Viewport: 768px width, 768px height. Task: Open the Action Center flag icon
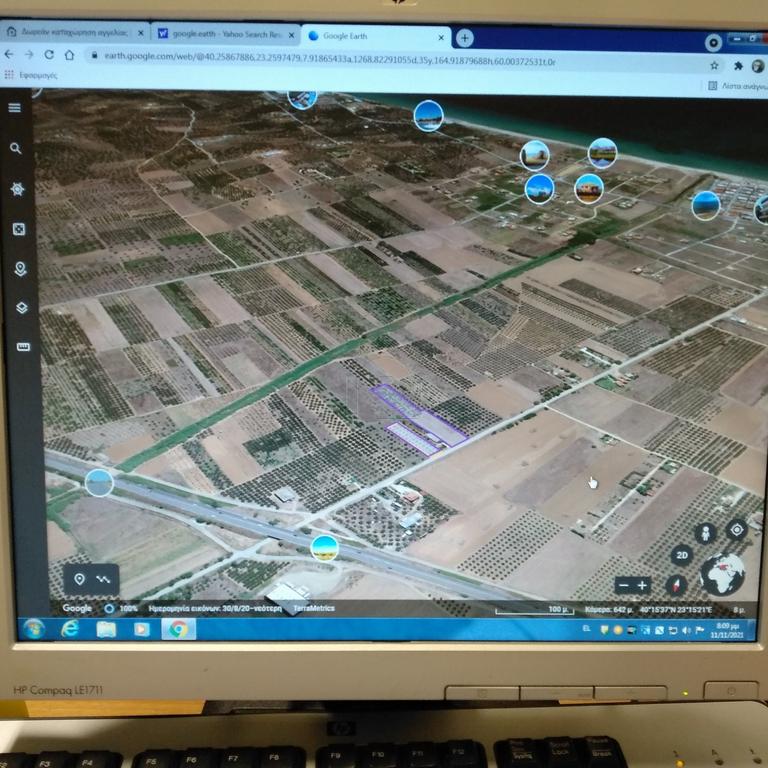699,630
